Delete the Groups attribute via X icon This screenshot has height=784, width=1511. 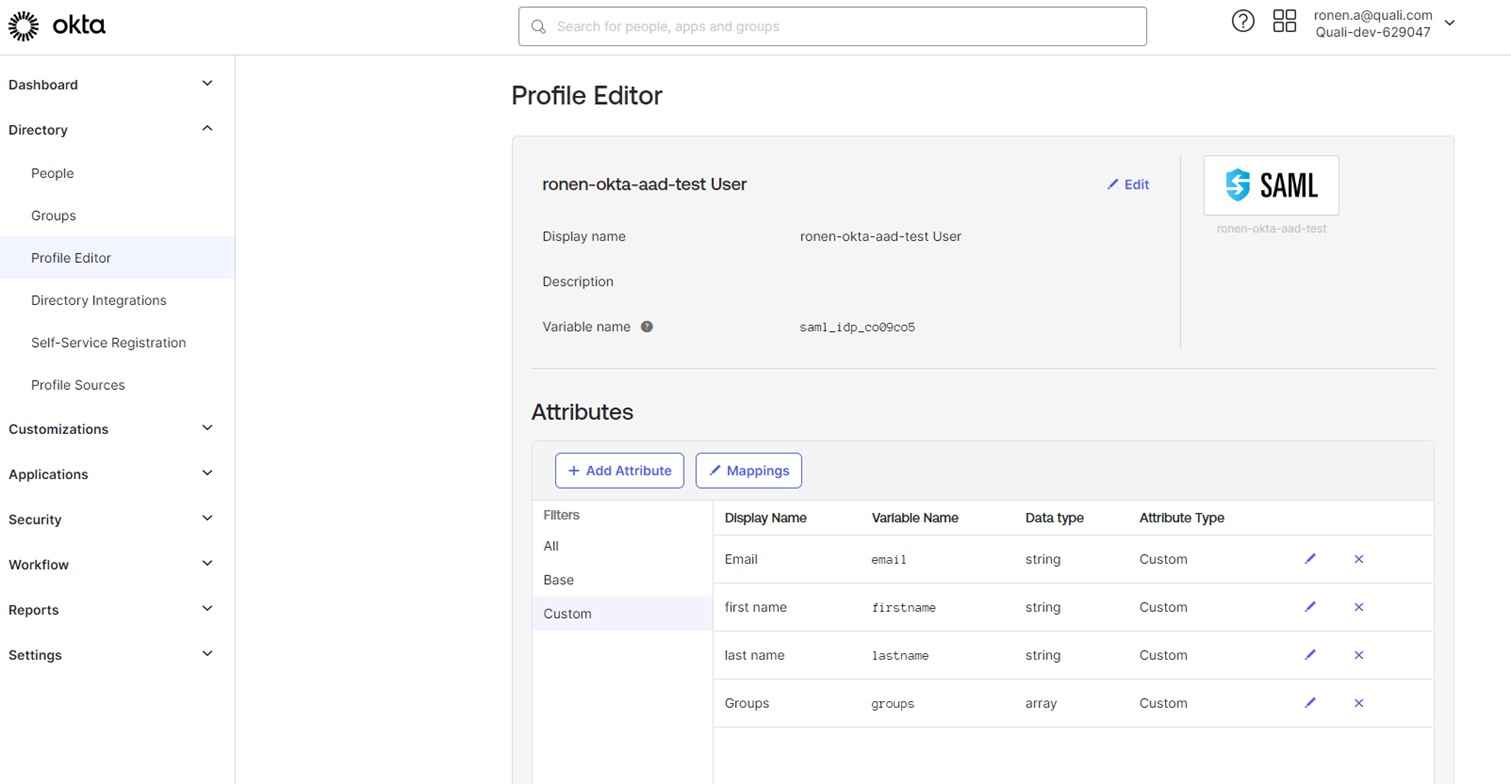point(1359,703)
